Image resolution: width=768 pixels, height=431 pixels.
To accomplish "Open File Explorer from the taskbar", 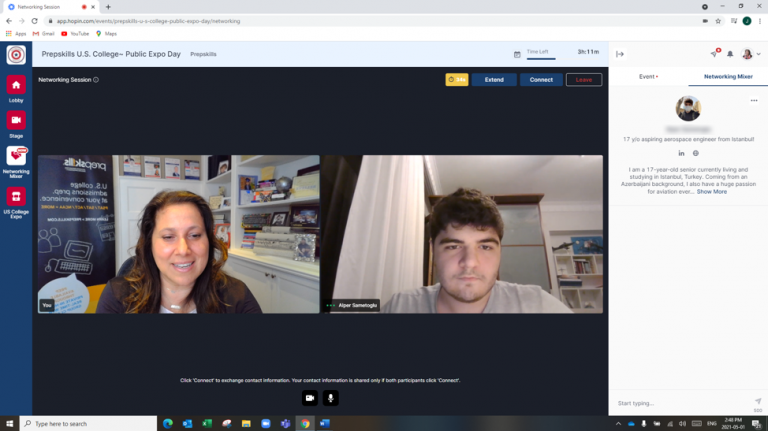I will [x=246, y=424].
